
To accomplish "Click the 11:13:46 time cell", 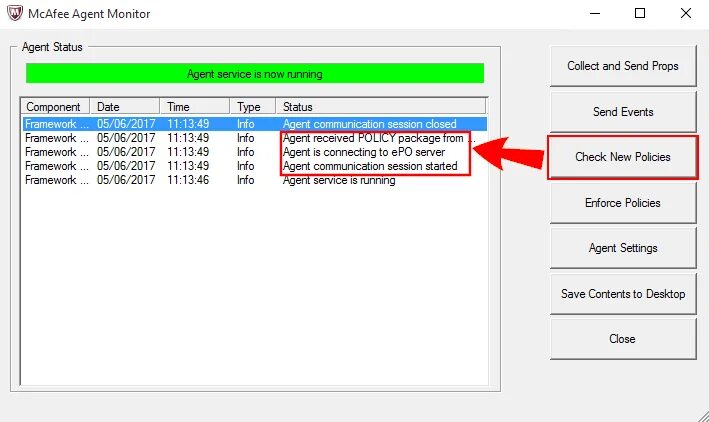I will click(188, 180).
